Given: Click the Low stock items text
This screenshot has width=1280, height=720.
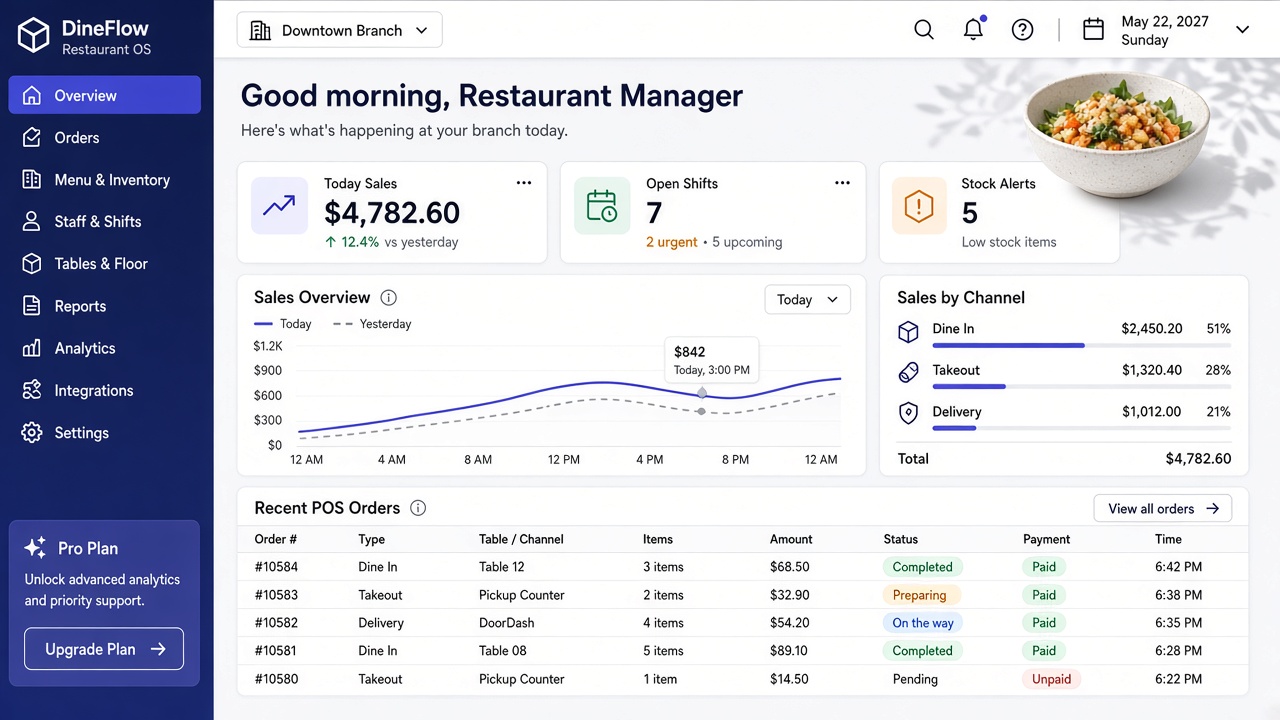Looking at the screenshot, I should click(1008, 242).
